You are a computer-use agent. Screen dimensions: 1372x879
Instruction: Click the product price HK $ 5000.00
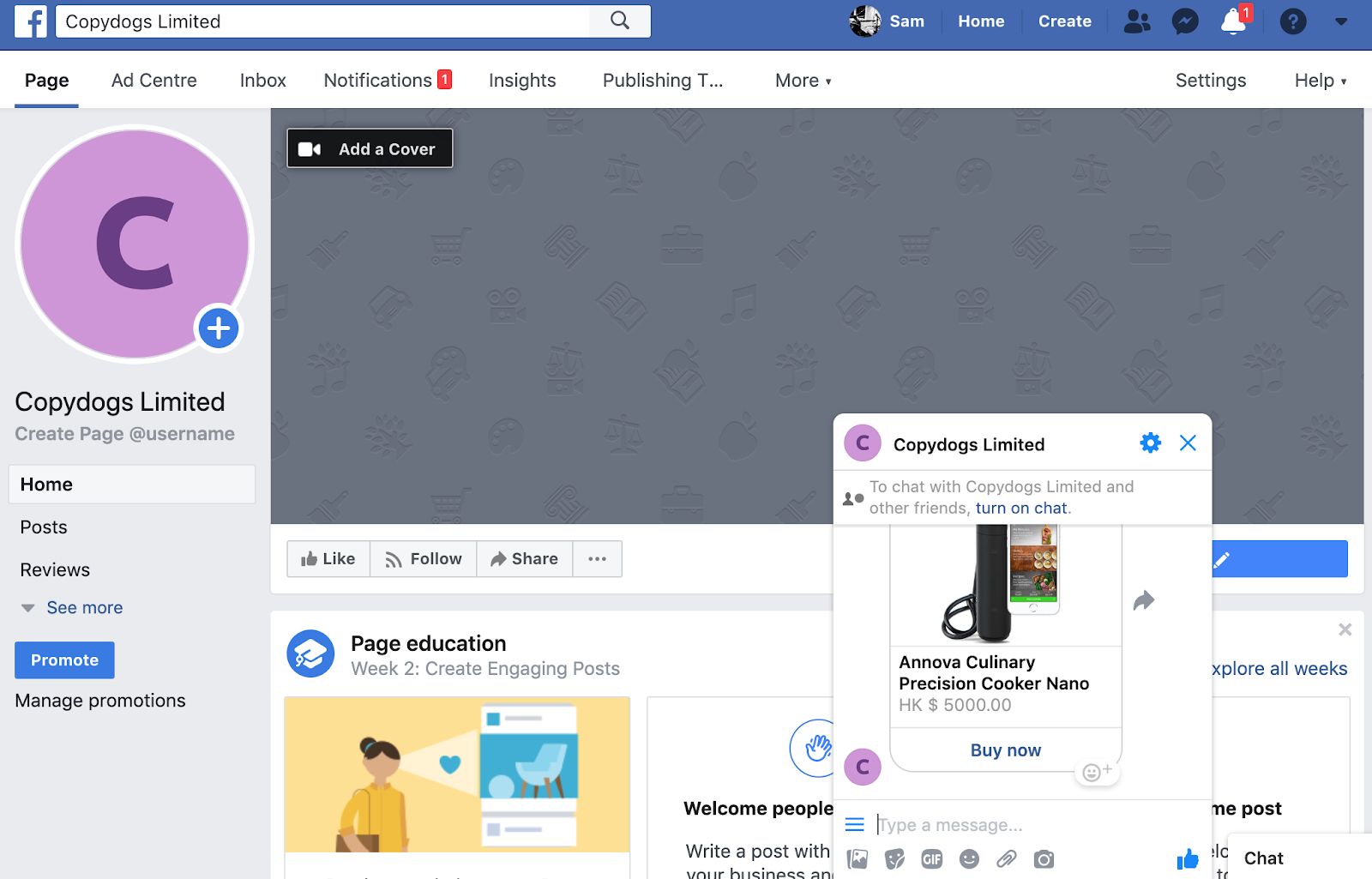pyautogui.click(x=955, y=705)
